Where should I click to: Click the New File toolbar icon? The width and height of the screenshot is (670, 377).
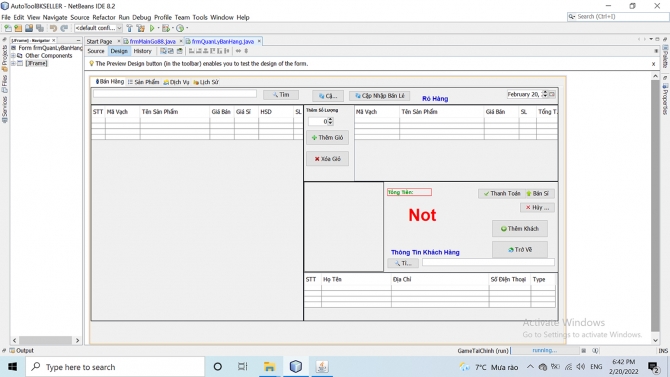pyautogui.click(x=8, y=28)
